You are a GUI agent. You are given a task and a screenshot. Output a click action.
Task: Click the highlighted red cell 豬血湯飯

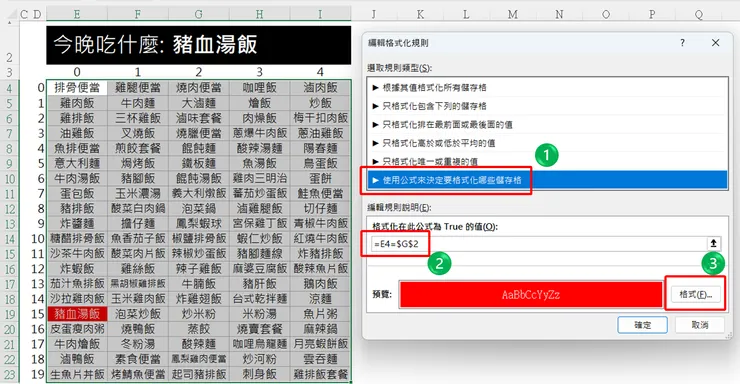pyautogui.click(x=77, y=314)
